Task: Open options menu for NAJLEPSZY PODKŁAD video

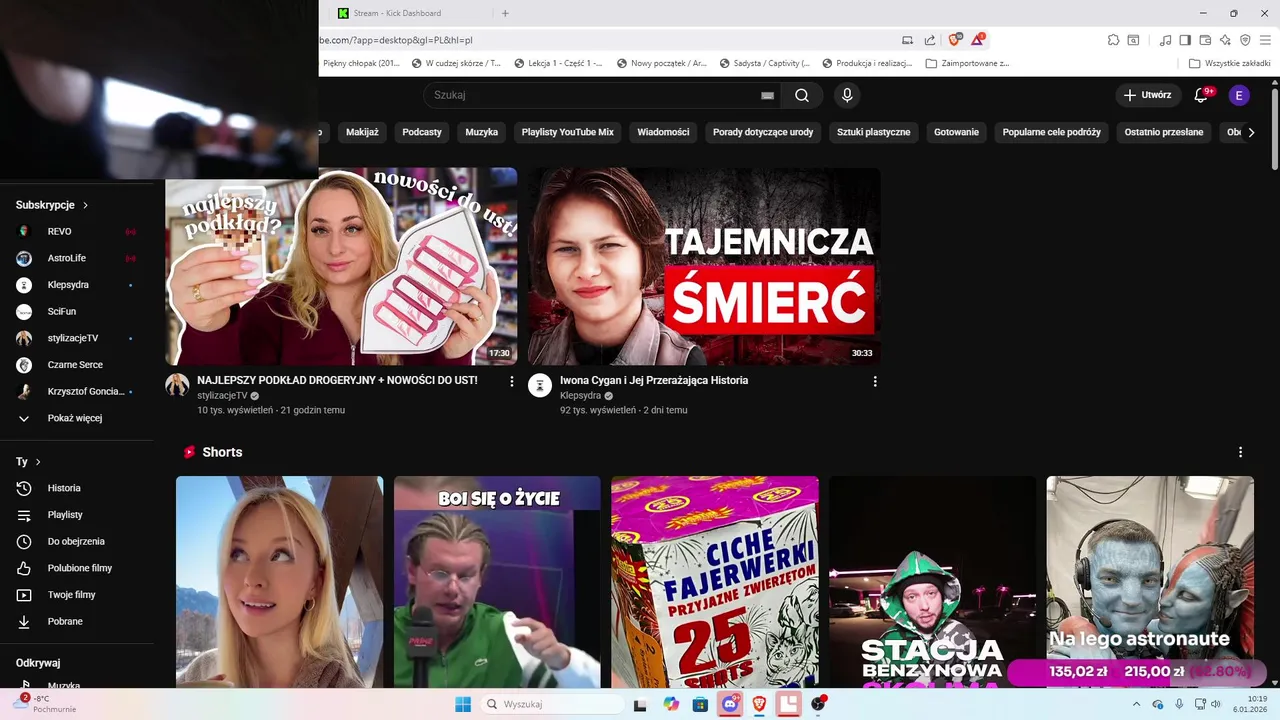Action: 512,381
